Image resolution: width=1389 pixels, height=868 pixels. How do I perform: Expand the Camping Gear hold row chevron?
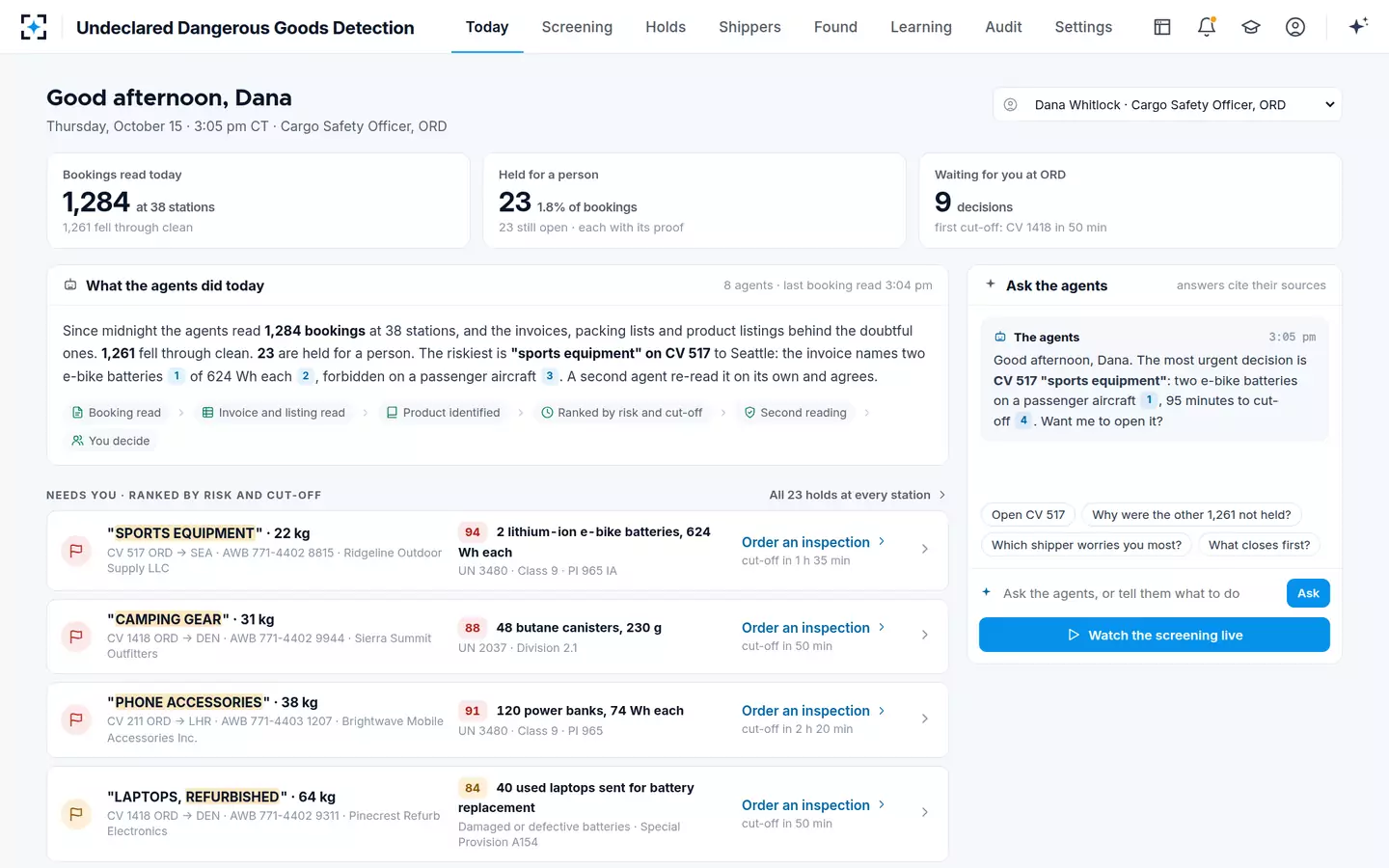tap(925, 636)
